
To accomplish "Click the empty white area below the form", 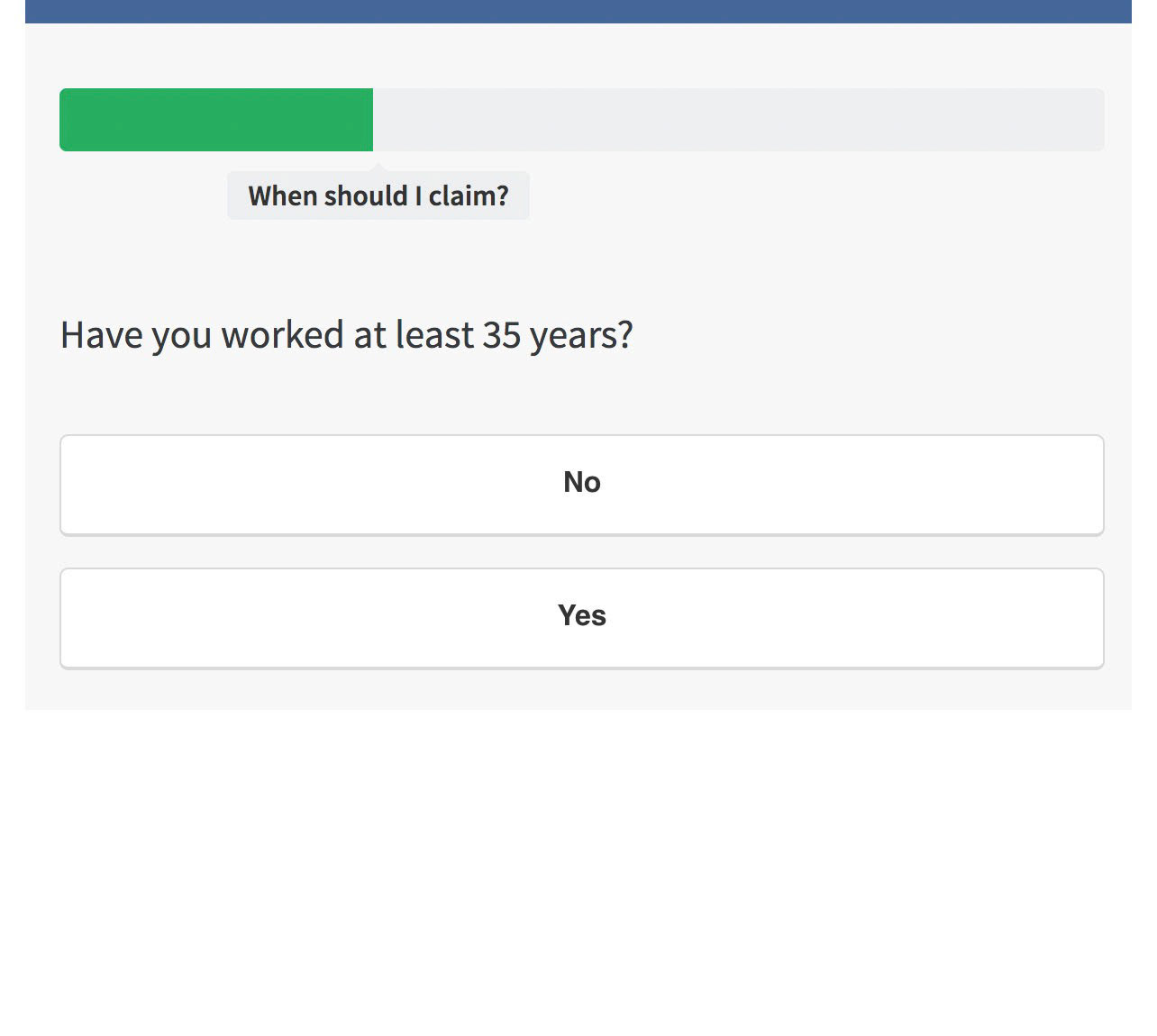I will [578, 865].
